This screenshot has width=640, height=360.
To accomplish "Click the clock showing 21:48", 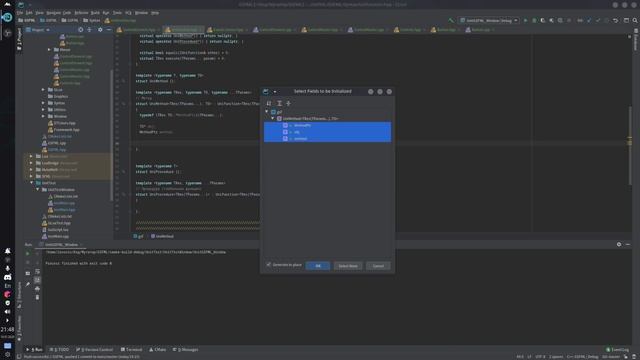I will coord(7,329).
